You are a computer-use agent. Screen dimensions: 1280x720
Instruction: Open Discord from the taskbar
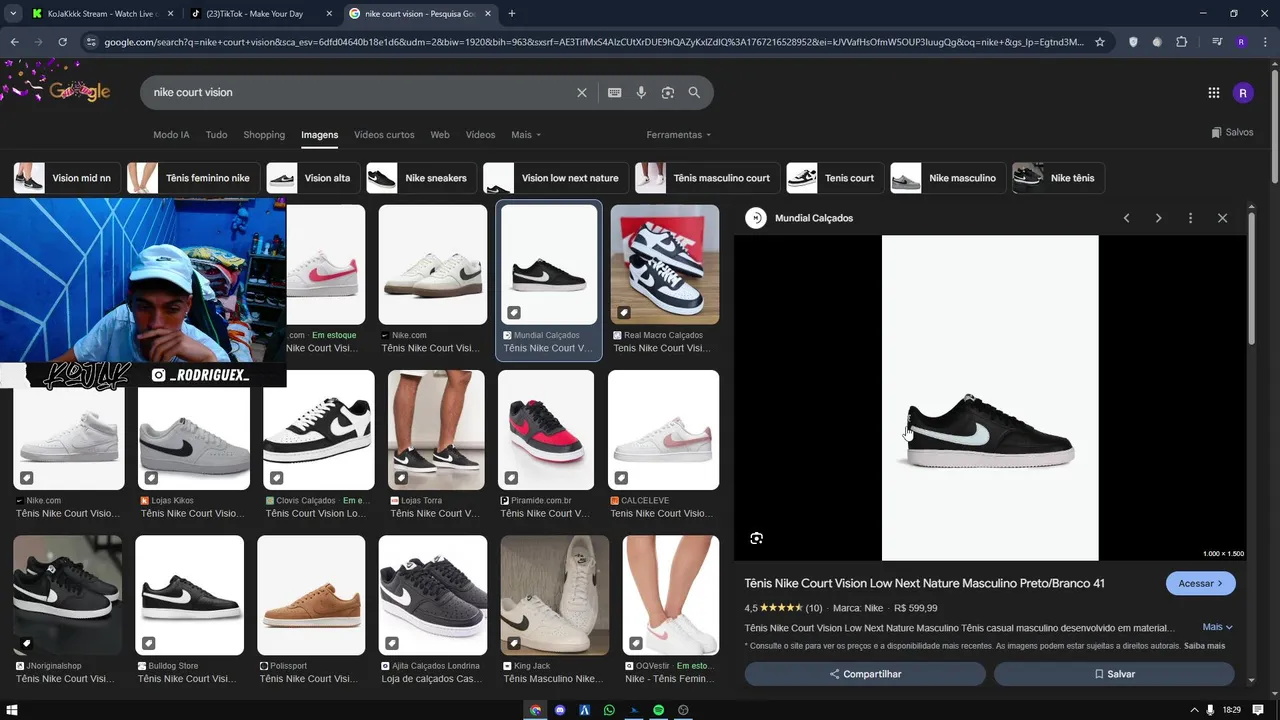560,710
